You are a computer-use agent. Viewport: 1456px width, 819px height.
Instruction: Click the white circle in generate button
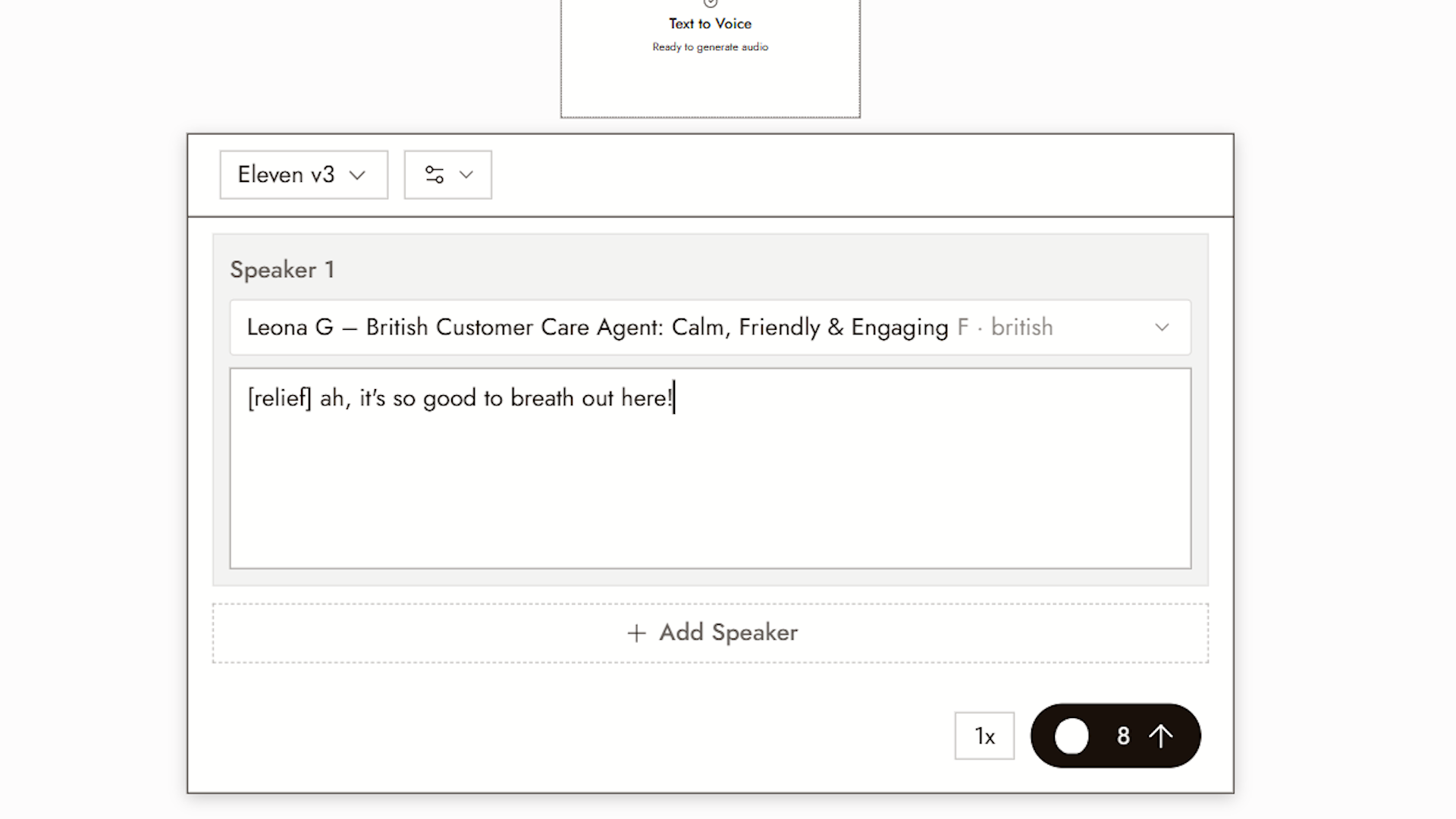coord(1072,736)
